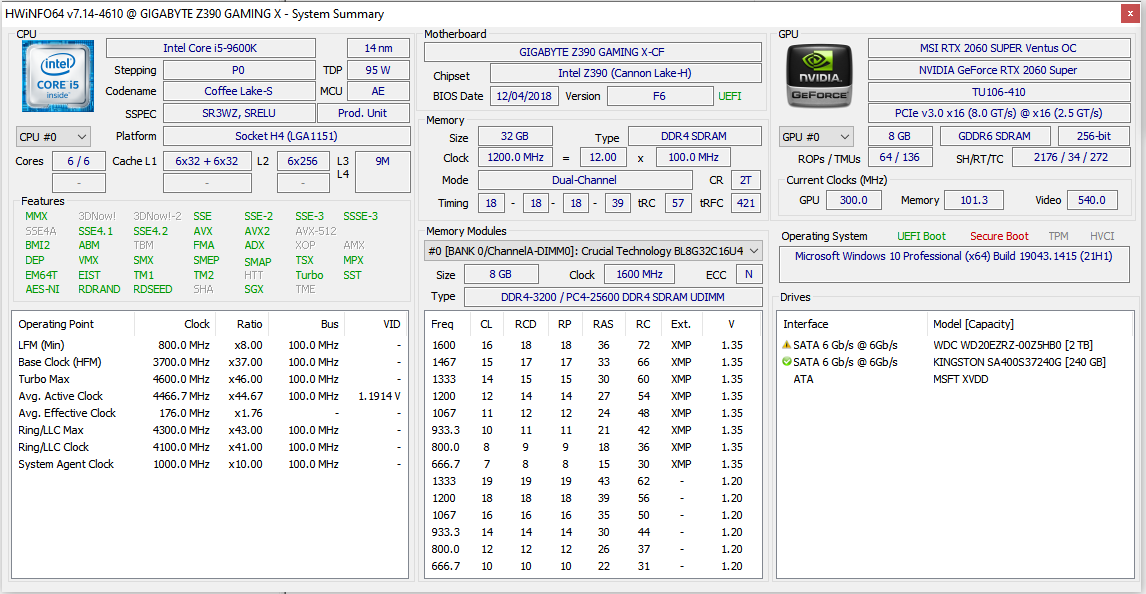Open the GPU #0 selector dropdown
This screenshot has width=1146, height=594.
(816, 137)
